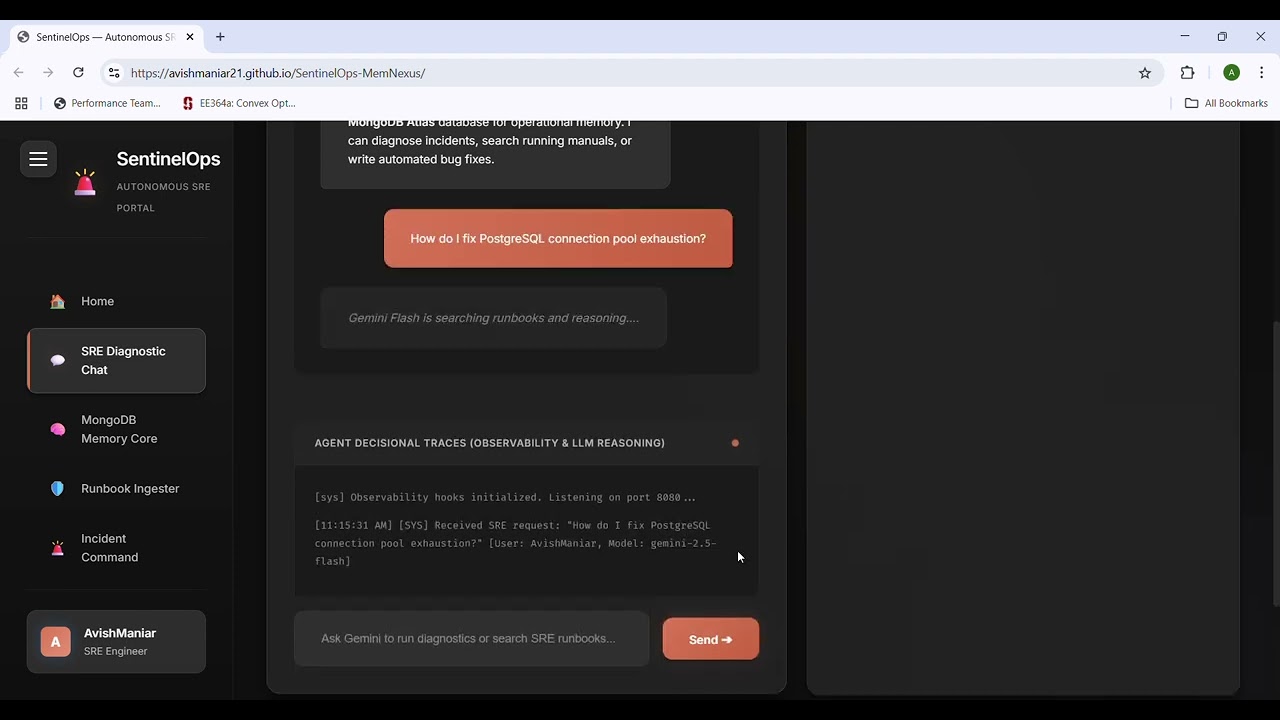This screenshot has height=720, width=1280.
Task: Click the Runbook Ingester shield icon
Action: tap(57, 489)
